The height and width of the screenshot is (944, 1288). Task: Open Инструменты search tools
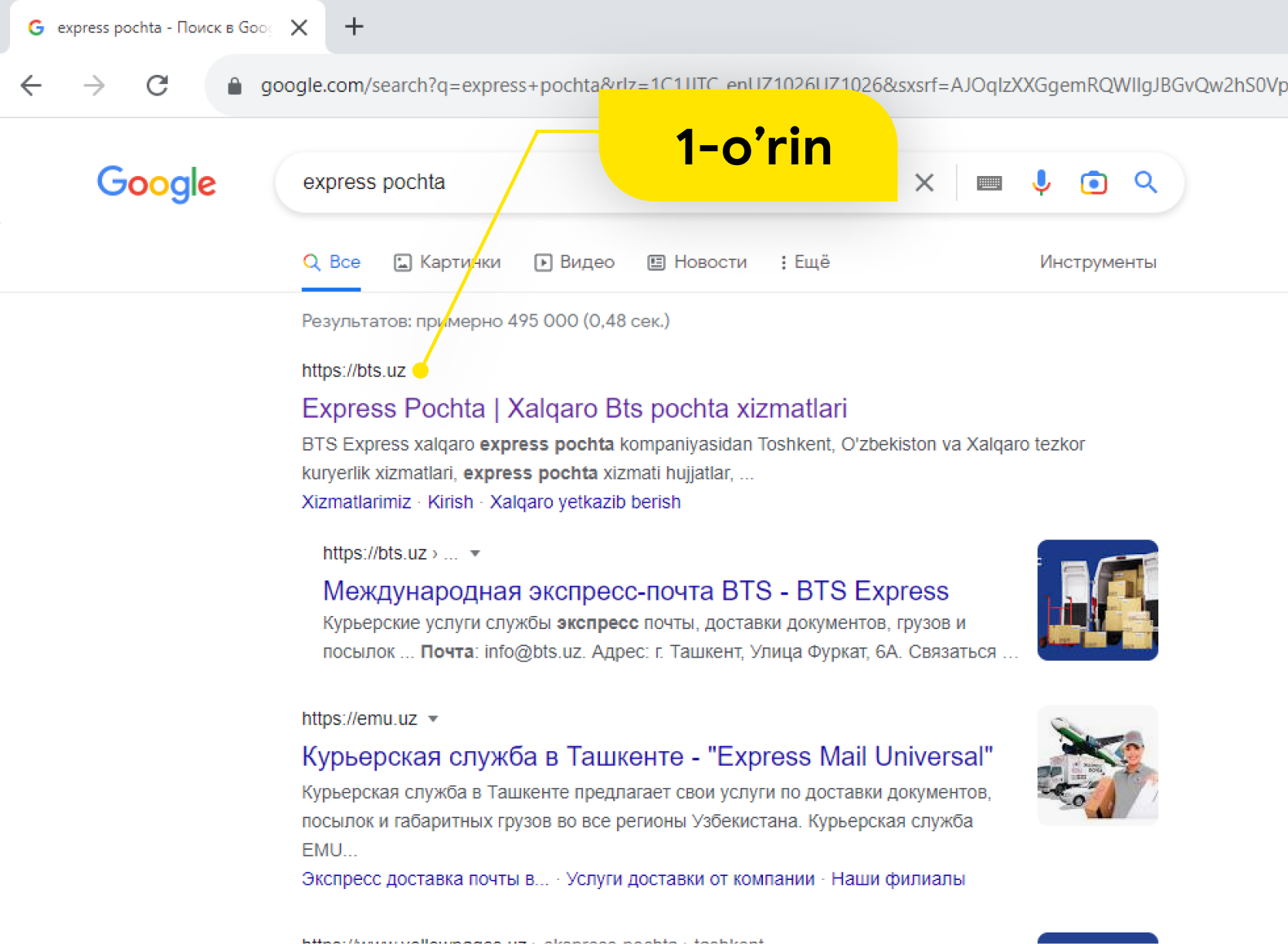pos(1097,262)
